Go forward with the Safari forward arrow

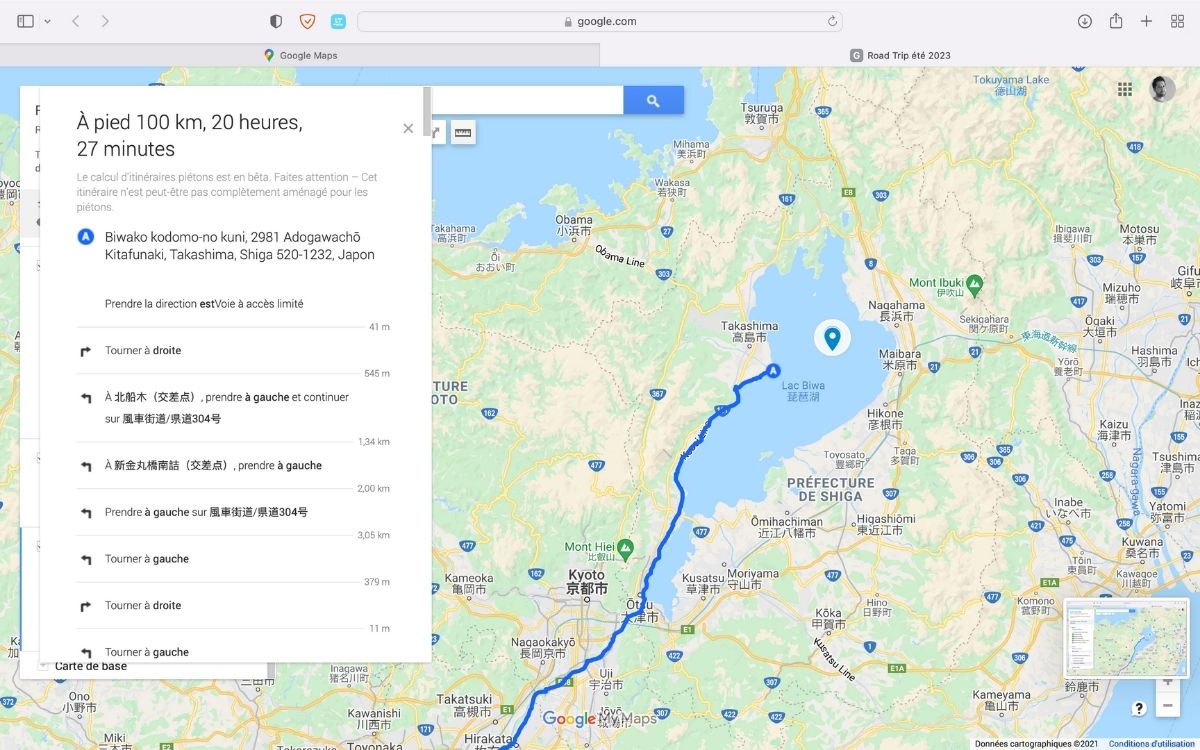pos(106,21)
